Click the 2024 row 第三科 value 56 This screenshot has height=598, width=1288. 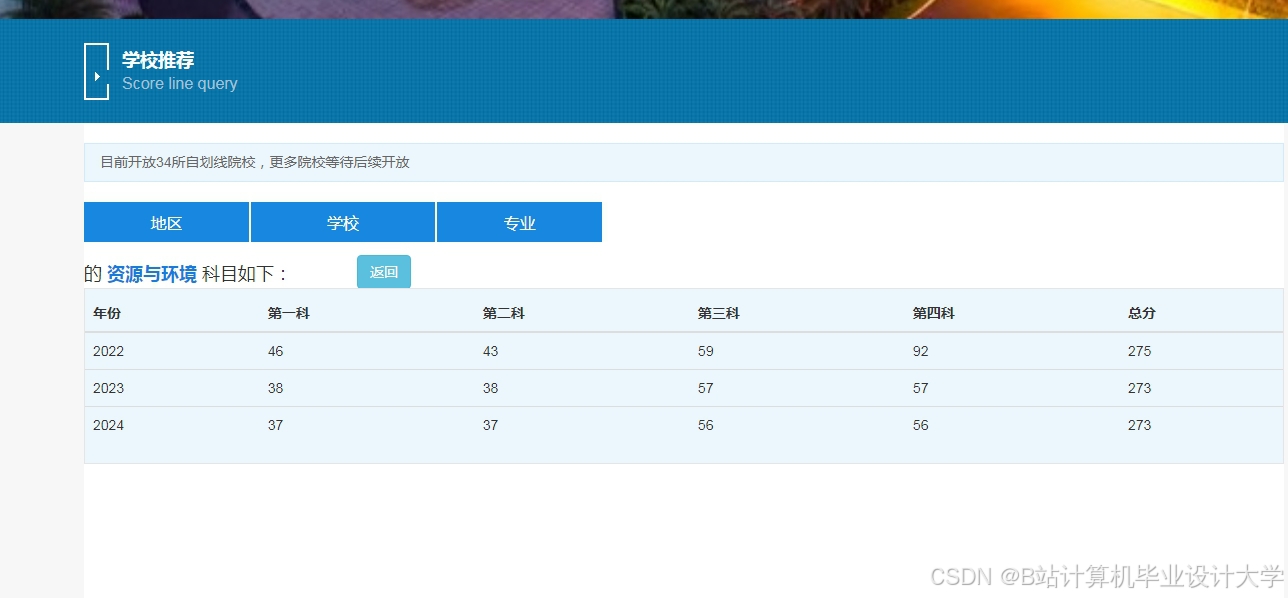(706, 425)
